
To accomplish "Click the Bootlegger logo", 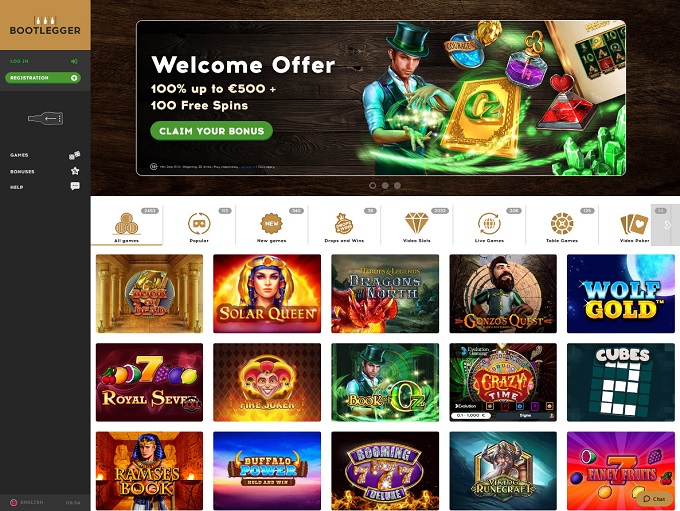I will click(x=45, y=26).
